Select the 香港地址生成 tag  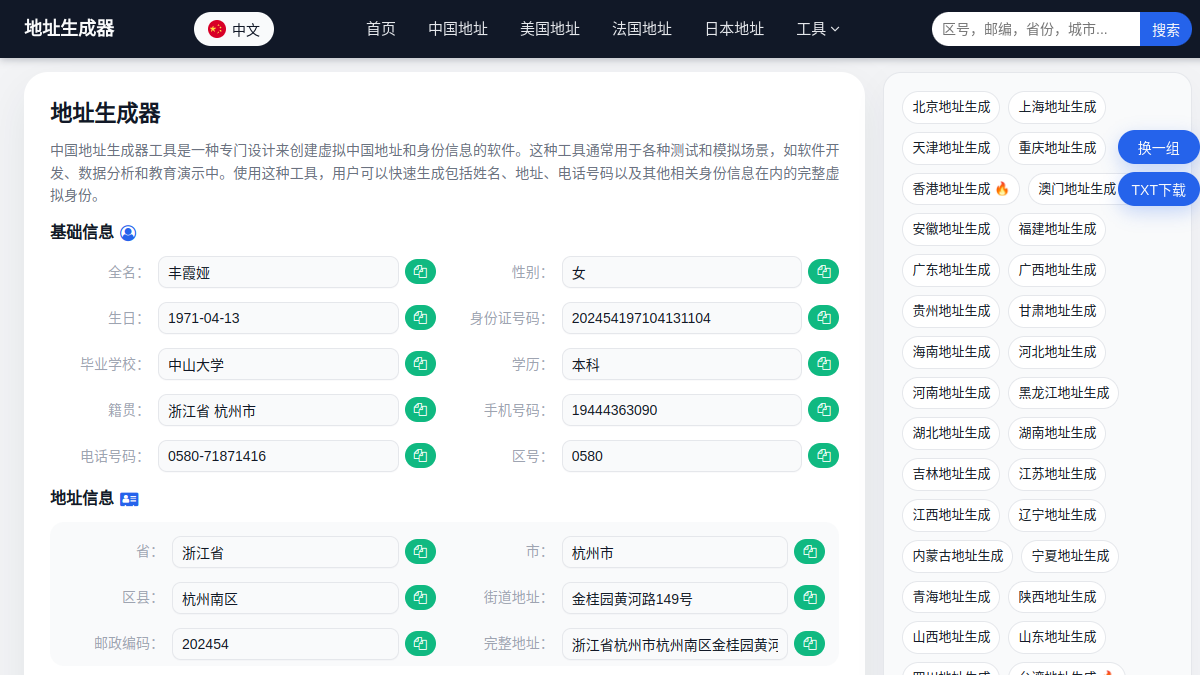click(961, 189)
